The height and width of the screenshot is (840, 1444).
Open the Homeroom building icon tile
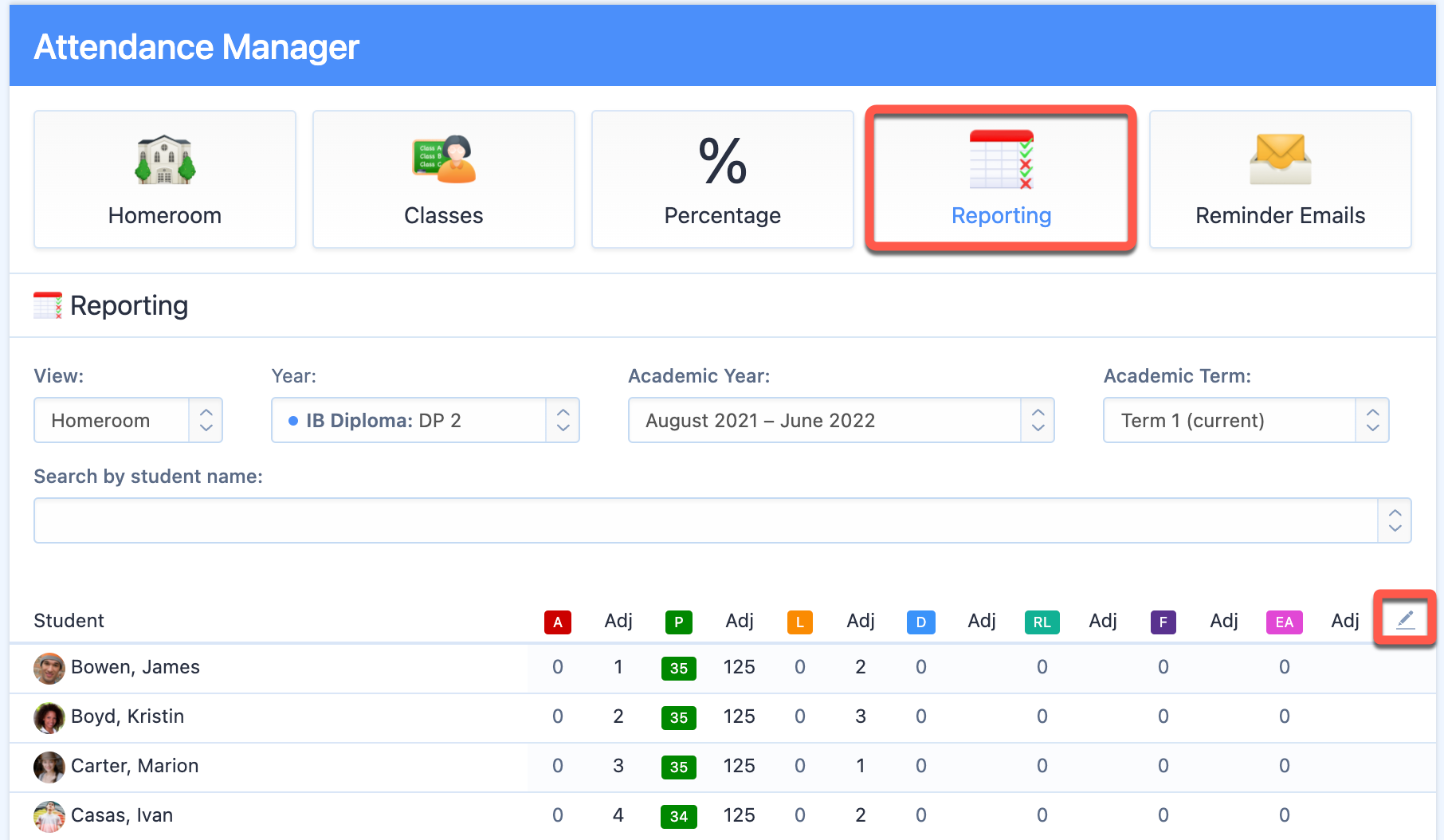click(x=165, y=160)
